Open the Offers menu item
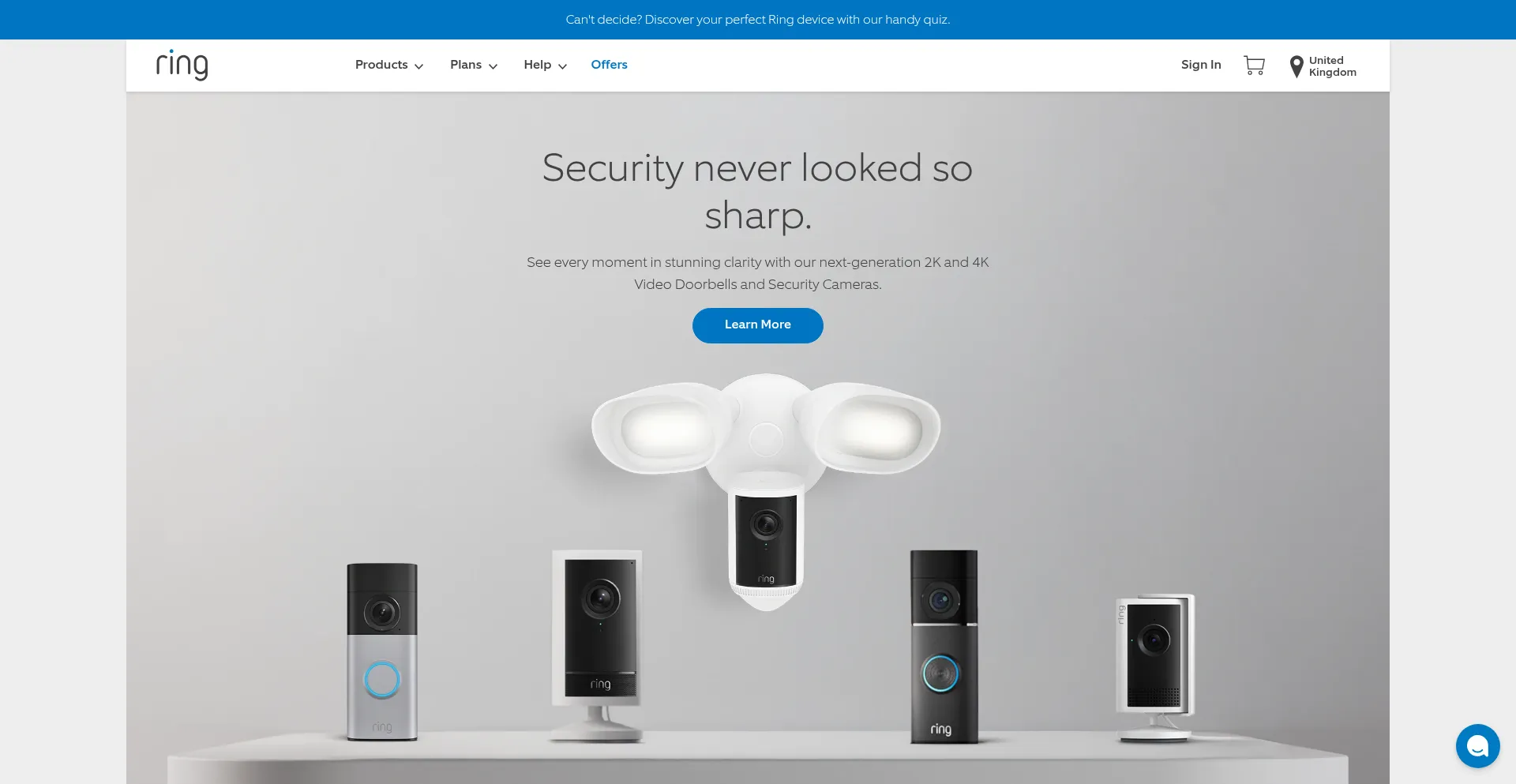The image size is (1516, 784). [x=609, y=65]
